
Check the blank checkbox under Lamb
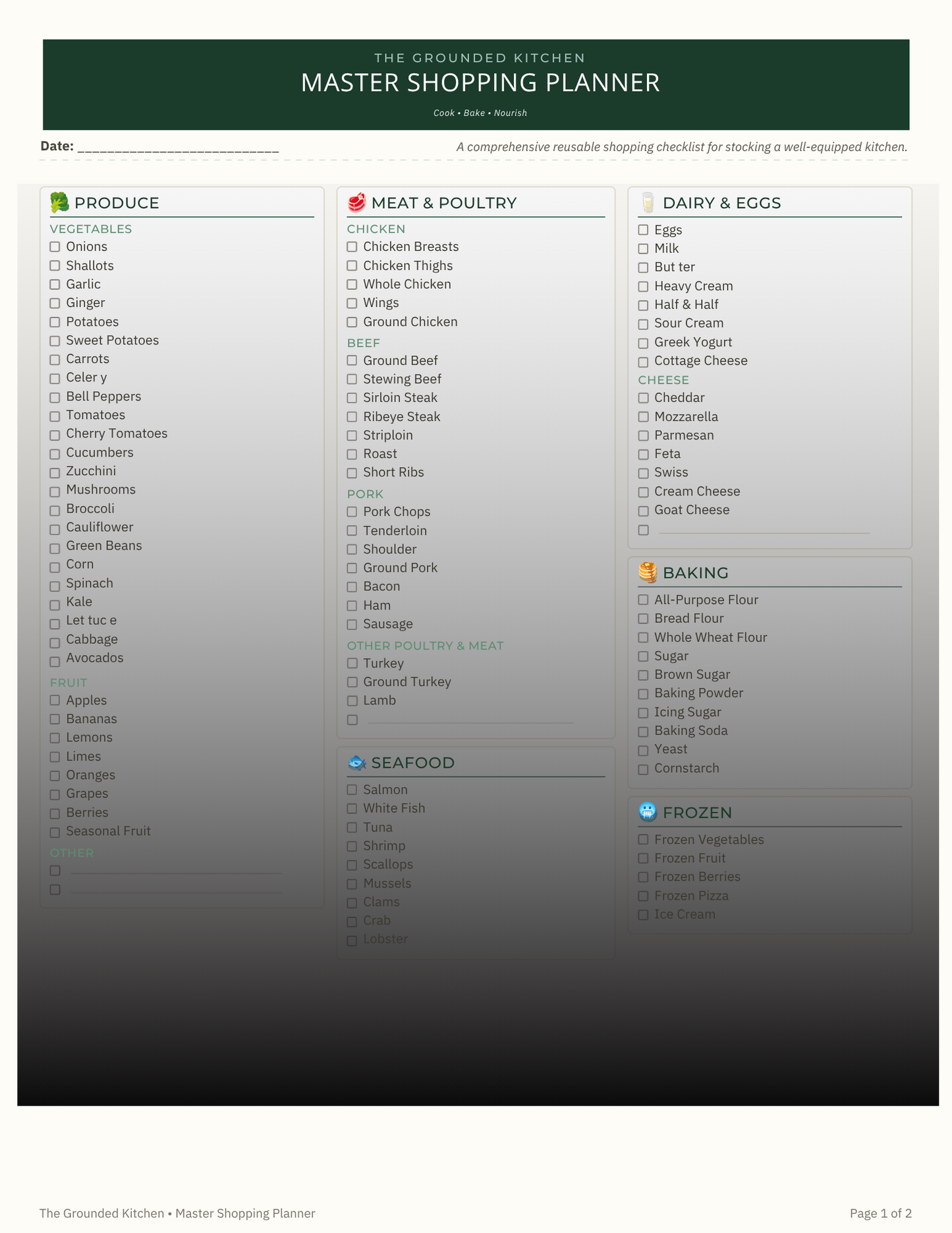(x=352, y=720)
